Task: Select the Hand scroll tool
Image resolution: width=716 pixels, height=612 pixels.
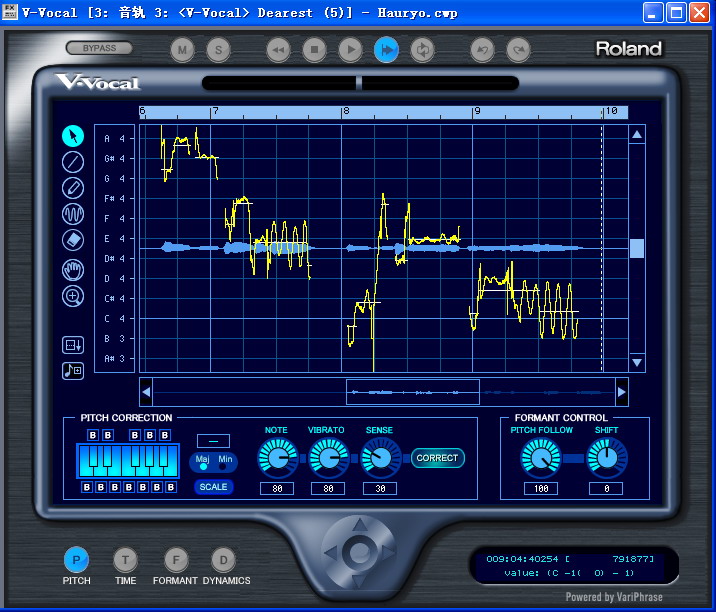Action: point(73,270)
